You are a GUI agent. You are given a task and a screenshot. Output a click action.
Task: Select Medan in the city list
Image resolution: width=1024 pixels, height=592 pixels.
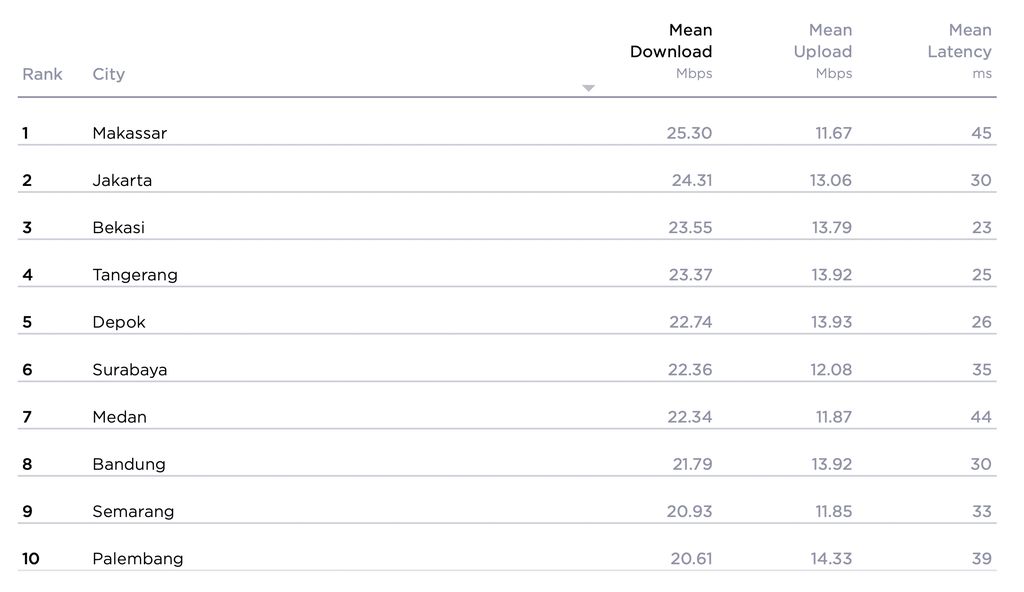120,417
